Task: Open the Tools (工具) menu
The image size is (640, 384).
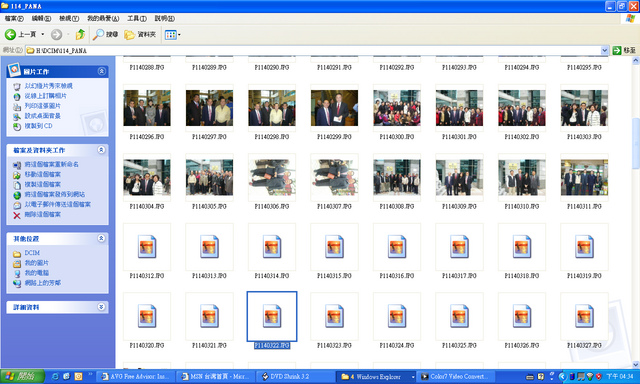Action: coord(137,18)
